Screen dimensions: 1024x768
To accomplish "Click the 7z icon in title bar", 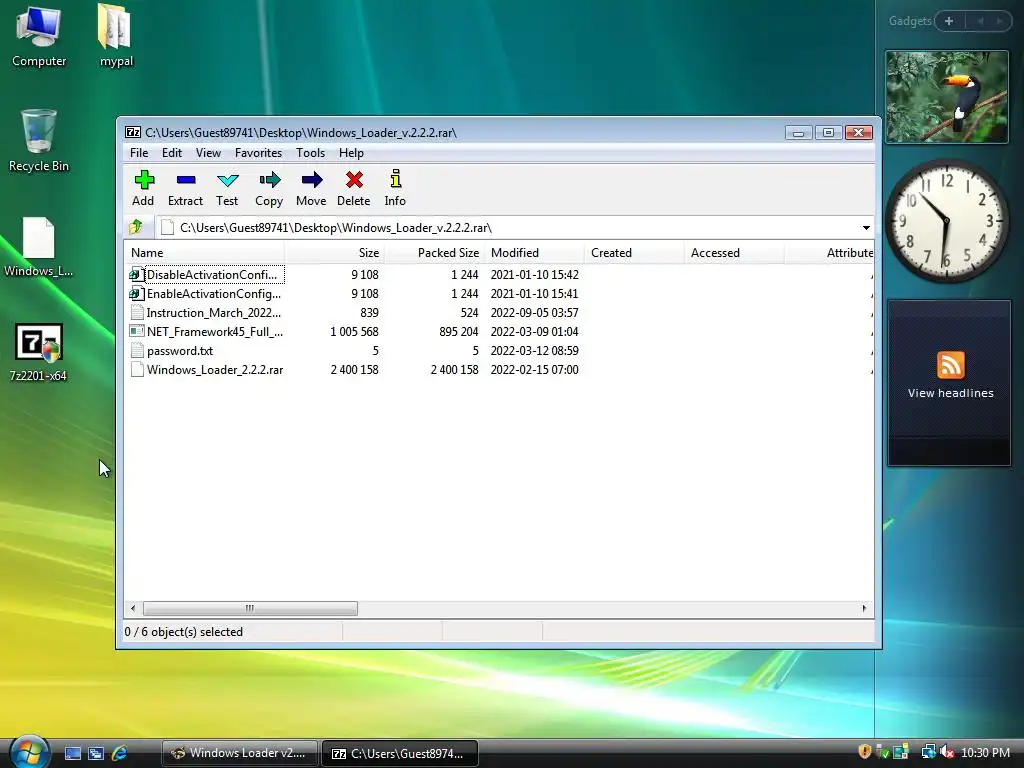I will click(133, 133).
